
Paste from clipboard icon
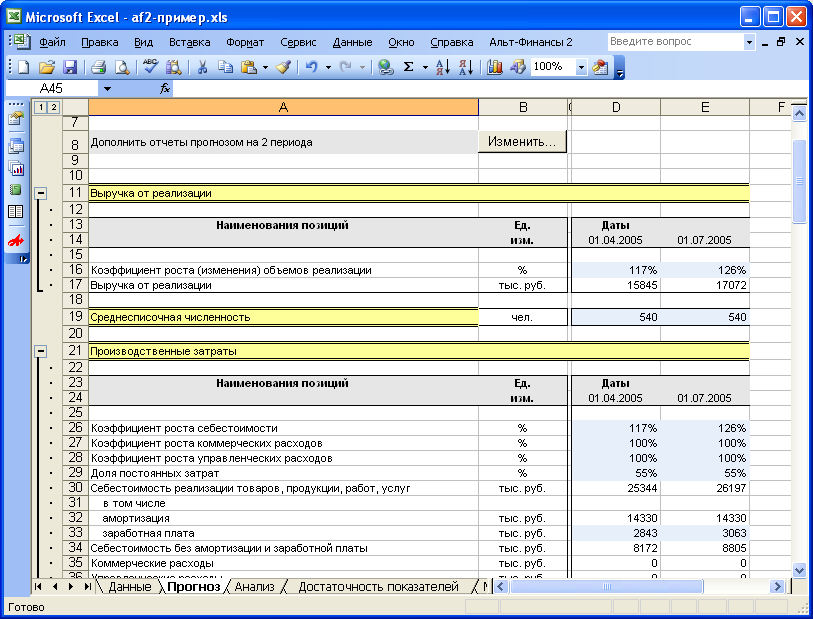point(249,67)
